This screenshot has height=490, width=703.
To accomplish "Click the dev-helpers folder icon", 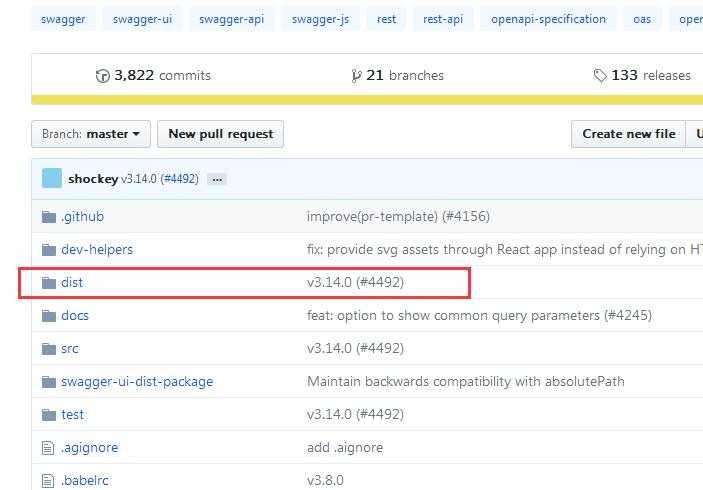I will coord(48,250).
